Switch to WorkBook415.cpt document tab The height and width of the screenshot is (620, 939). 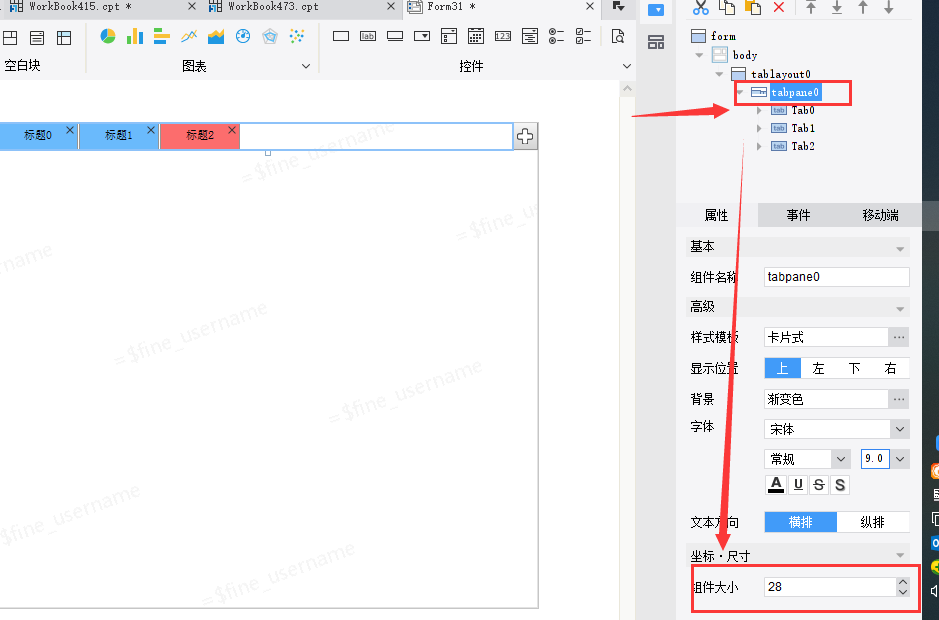(x=80, y=7)
